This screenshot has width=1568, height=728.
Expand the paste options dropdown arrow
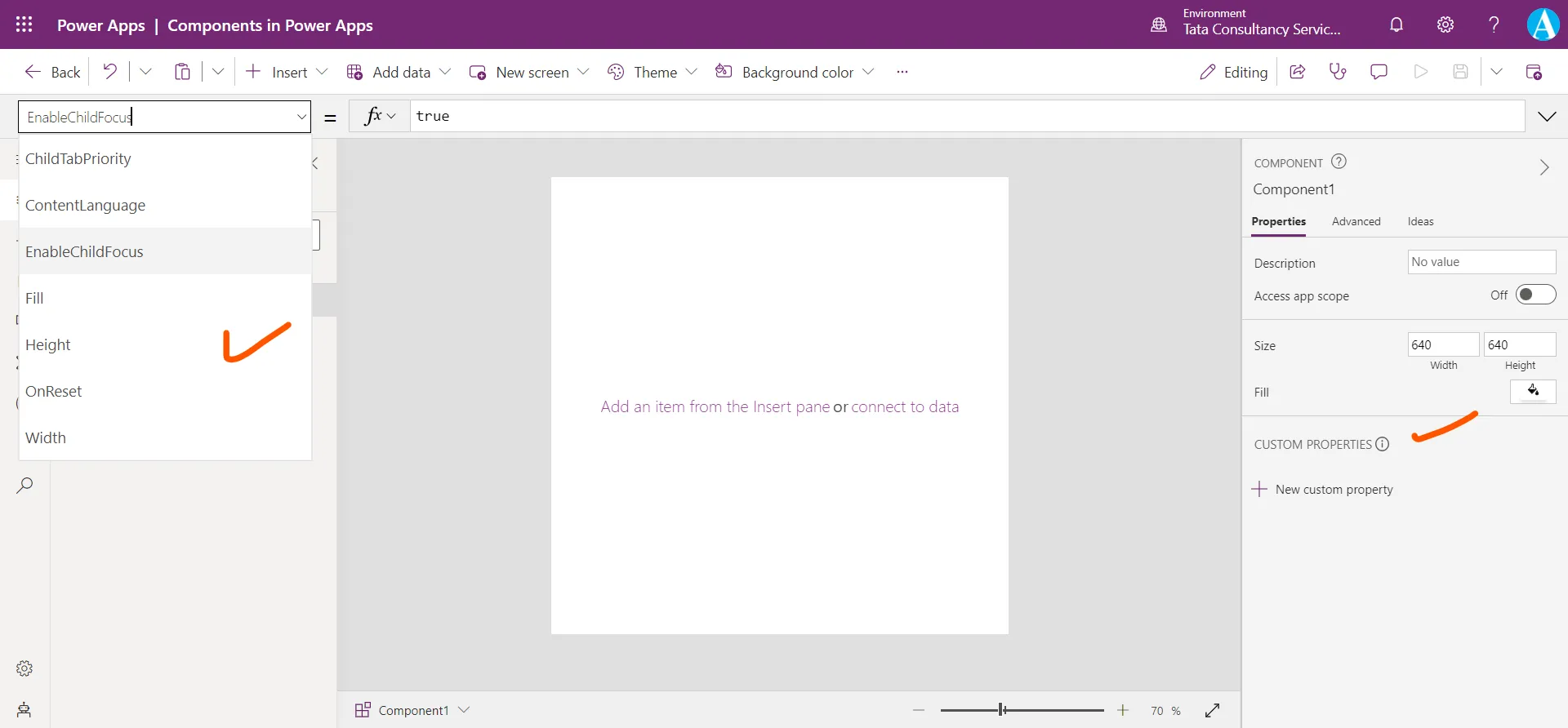[218, 72]
